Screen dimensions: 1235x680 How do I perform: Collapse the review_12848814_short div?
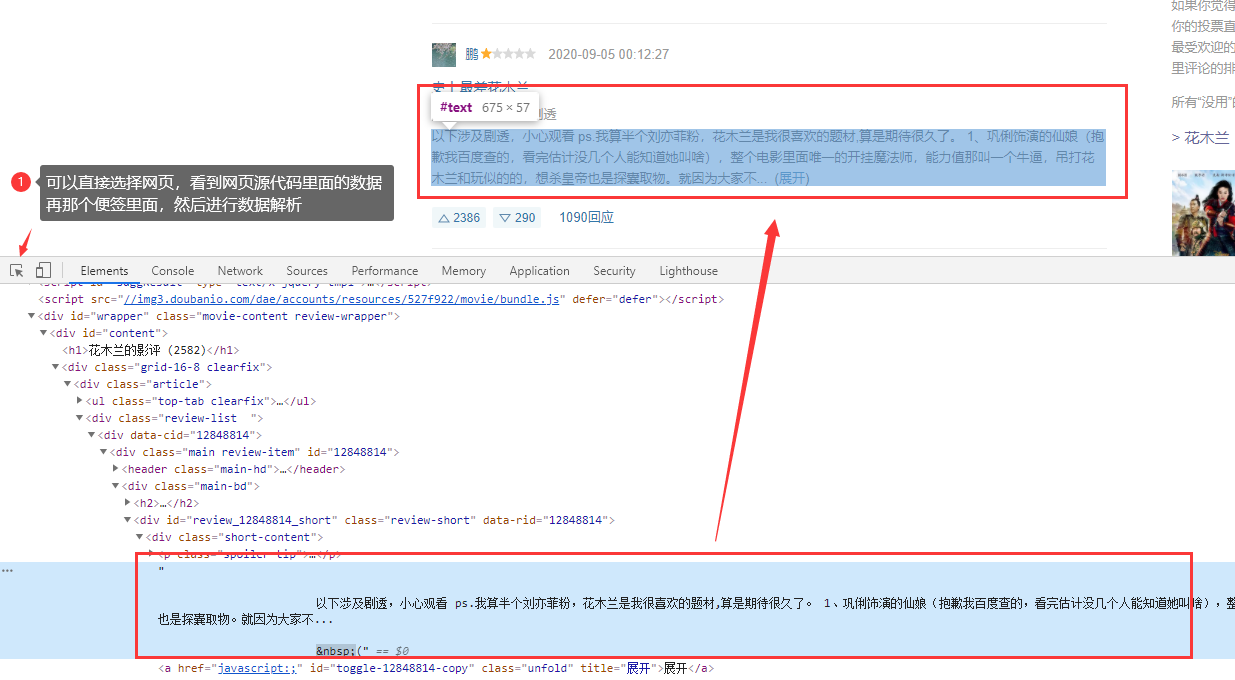[127, 520]
